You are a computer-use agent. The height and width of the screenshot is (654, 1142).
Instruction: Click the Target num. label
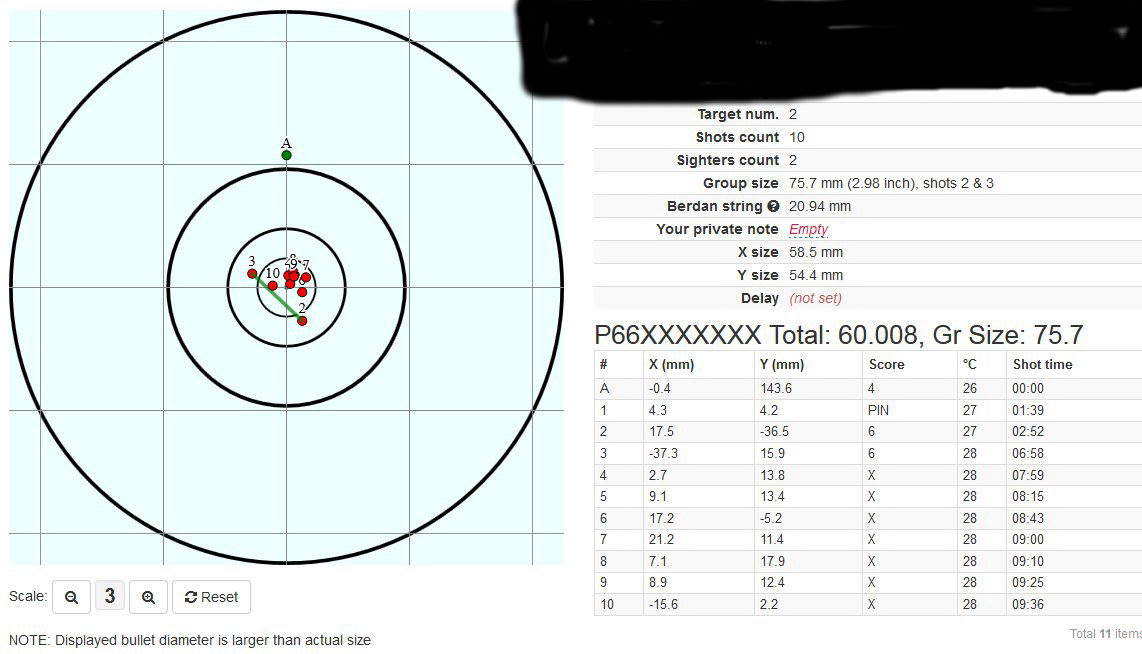[x=738, y=114]
